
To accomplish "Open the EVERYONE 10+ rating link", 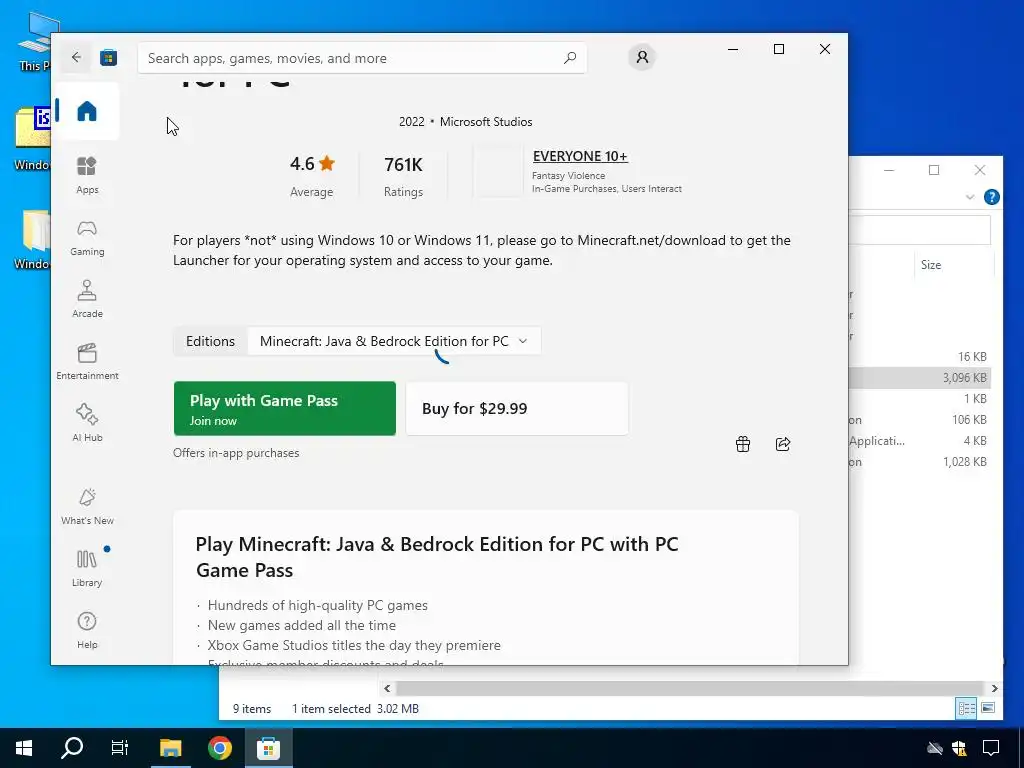I will (x=580, y=156).
